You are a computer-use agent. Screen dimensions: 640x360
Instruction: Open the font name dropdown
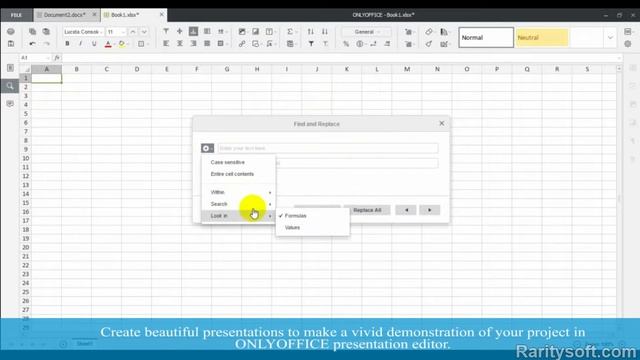[x=83, y=31]
